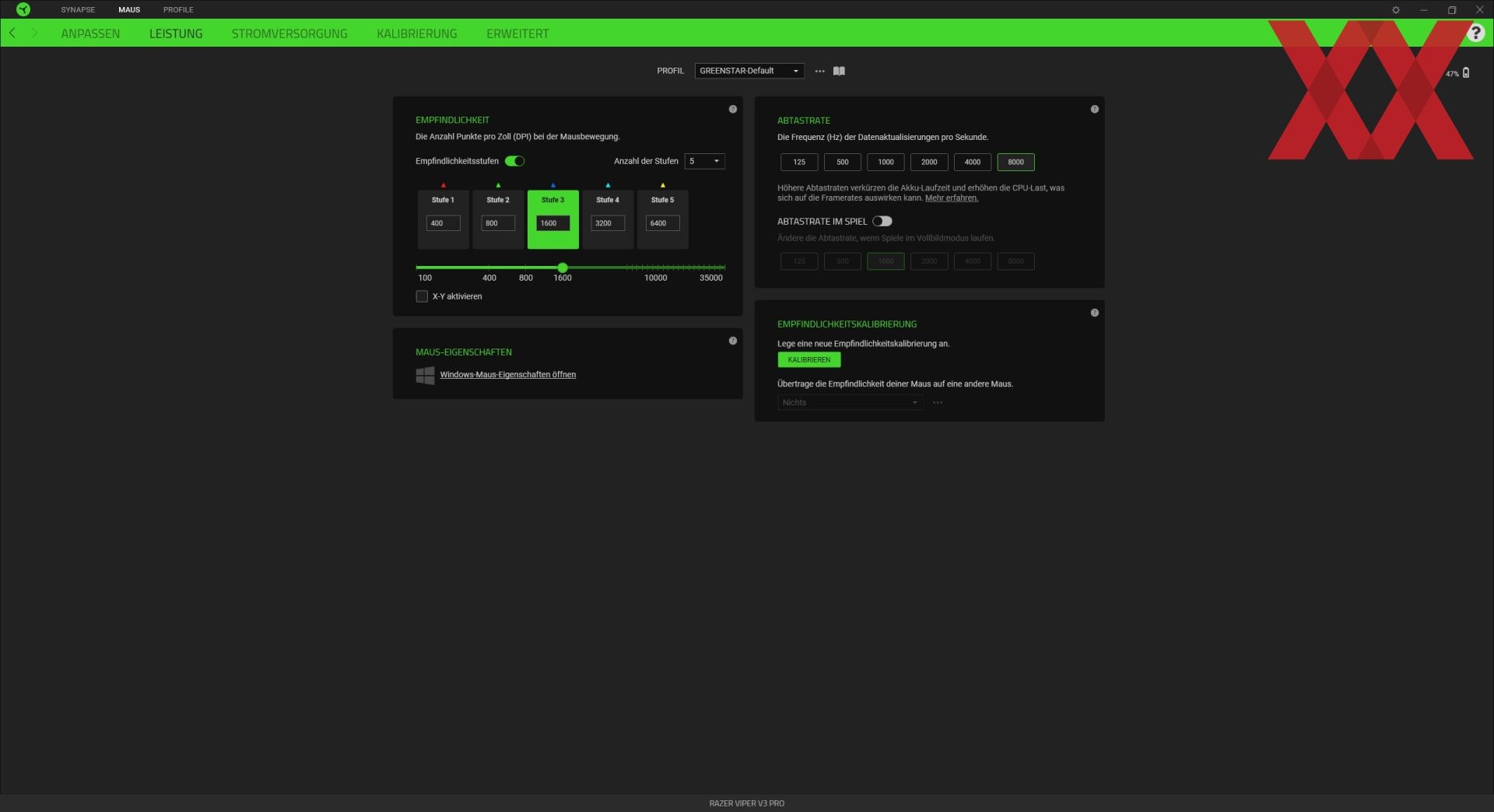
Task: Open settings gear in title bar
Action: pyautogui.click(x=1395, y=10)
